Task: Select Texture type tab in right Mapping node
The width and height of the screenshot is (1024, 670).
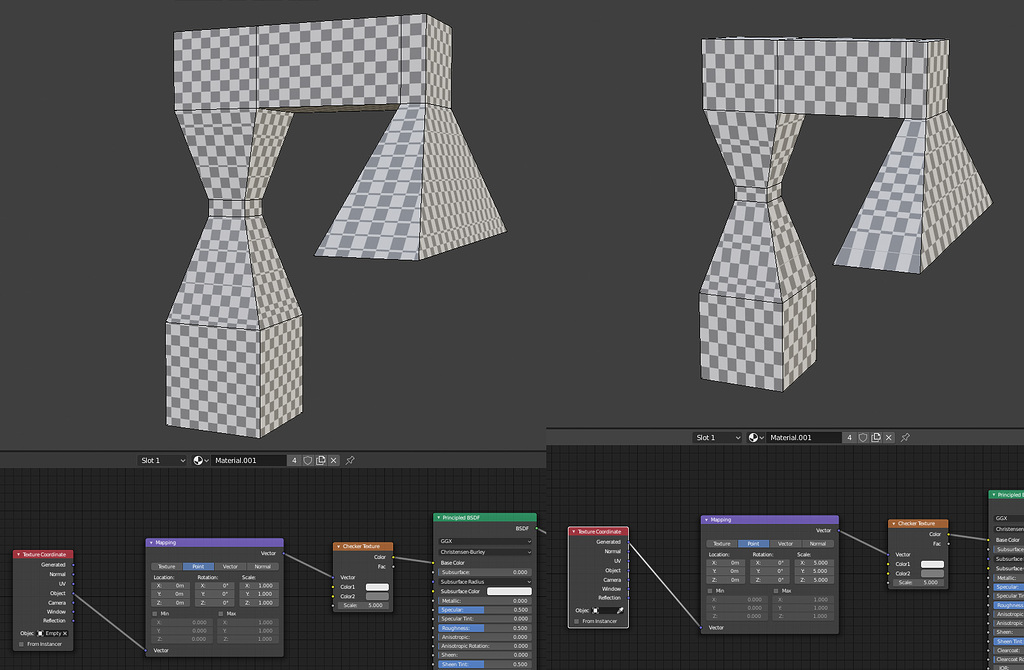Action: pyautogui.click(x=722, y=543)
